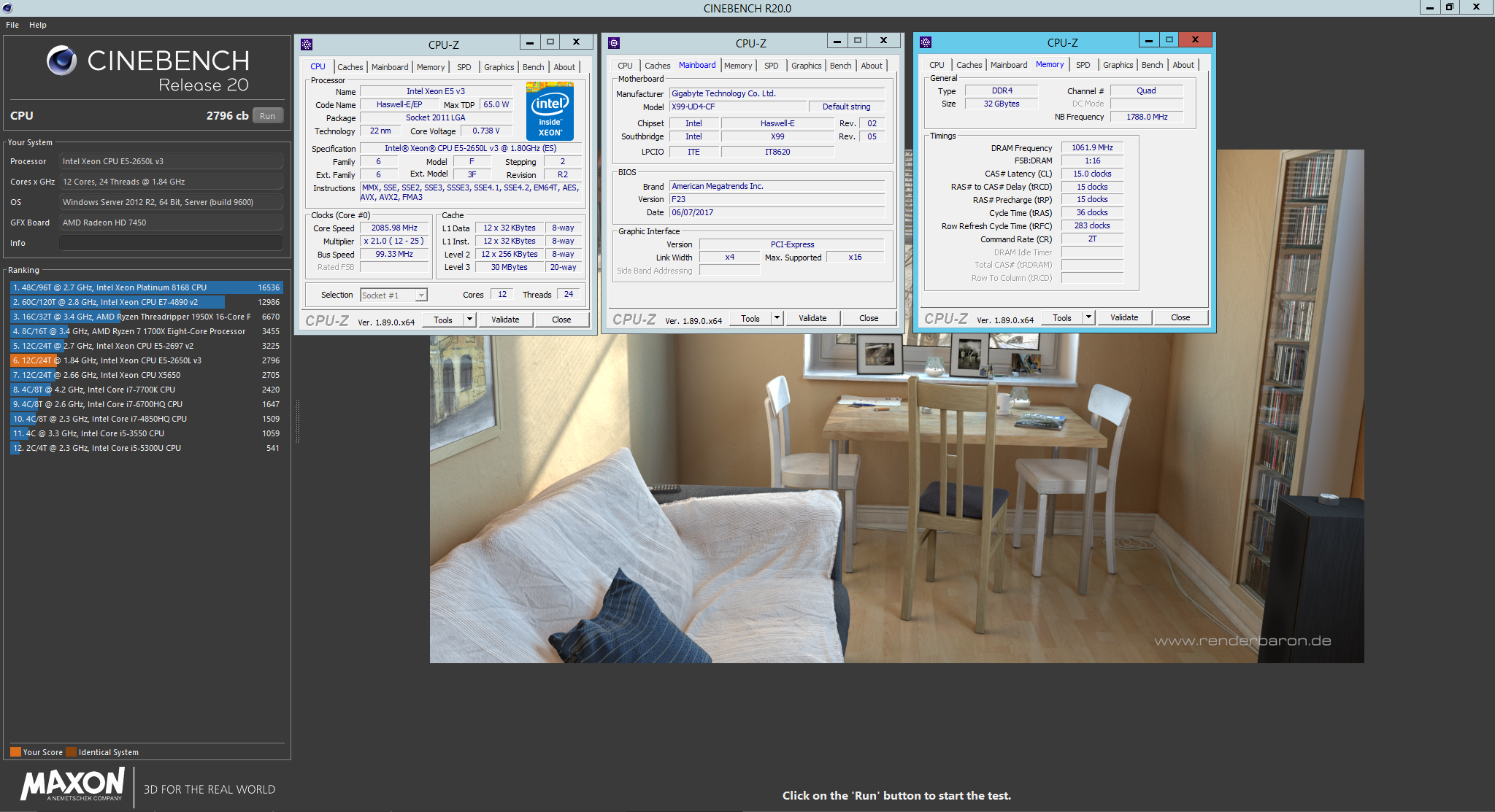This screenshot has height=812, width=1495.
Task: Select the Memory tab in the Mainboard CPU-Z window
Action: coord(738,66)
